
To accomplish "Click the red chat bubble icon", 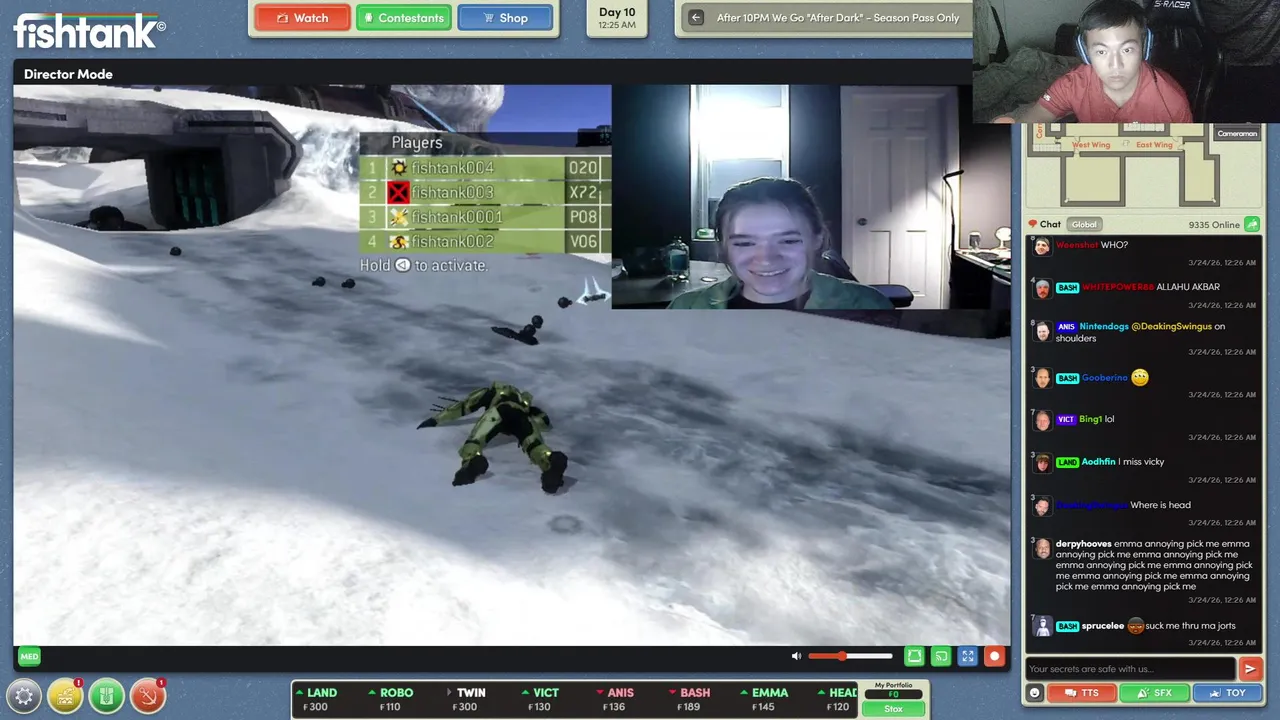I will (1032, 224).
